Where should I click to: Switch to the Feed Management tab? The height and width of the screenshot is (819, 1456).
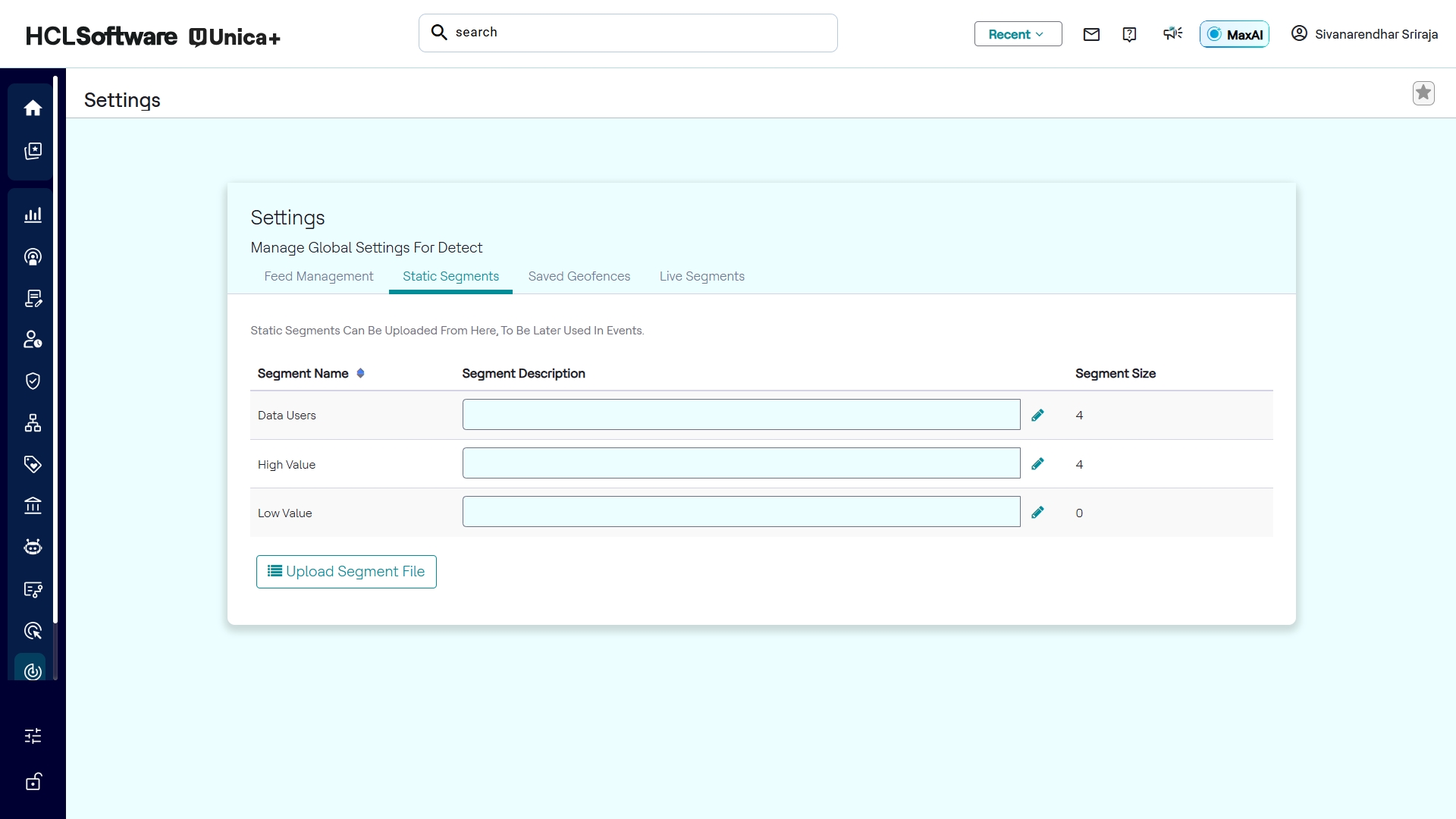[318, 276]
